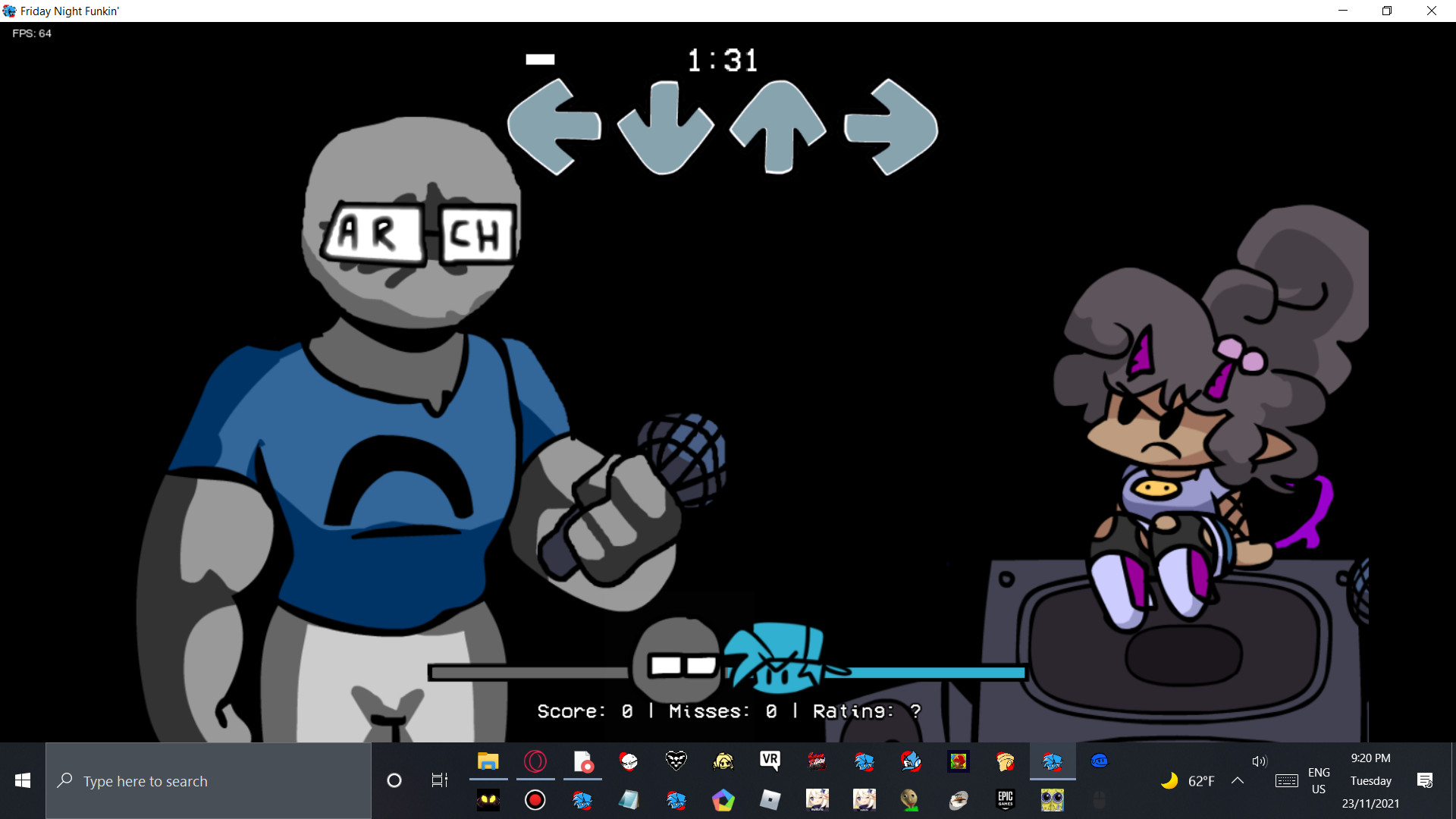Viewport: 1456px width, 819px height.
Task: Open the Epic Games Launcher
Action: (x=1006, y=800)
